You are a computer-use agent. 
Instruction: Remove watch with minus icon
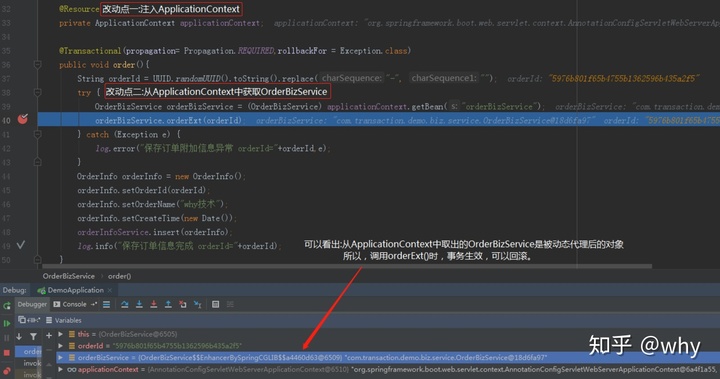(49, 351)
